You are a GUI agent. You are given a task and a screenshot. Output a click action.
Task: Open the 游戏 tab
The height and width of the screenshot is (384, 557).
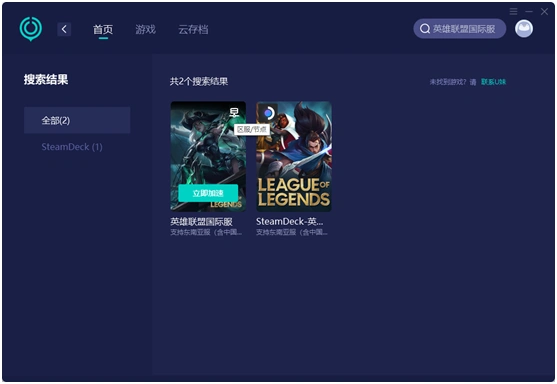click(x=145, y=29)
